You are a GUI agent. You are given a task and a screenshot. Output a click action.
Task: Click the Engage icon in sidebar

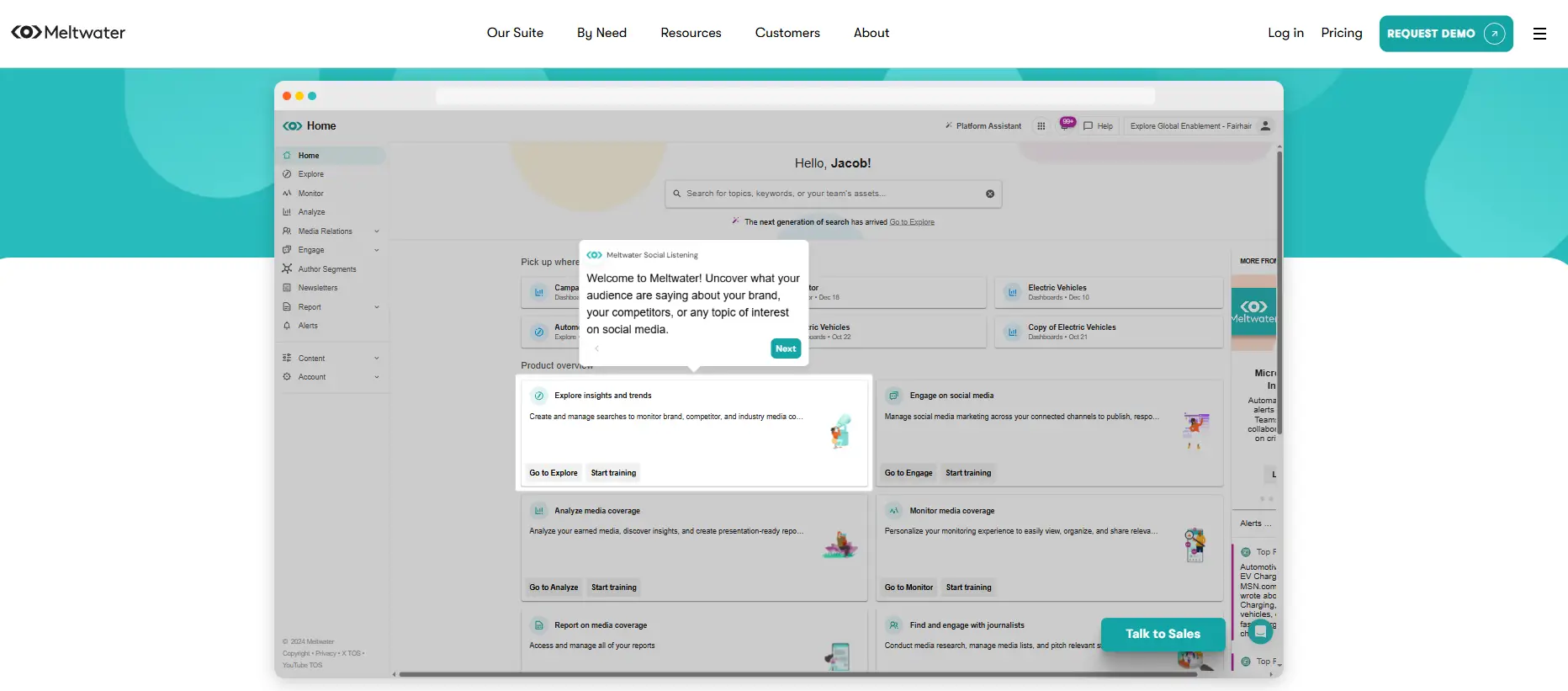287,250
